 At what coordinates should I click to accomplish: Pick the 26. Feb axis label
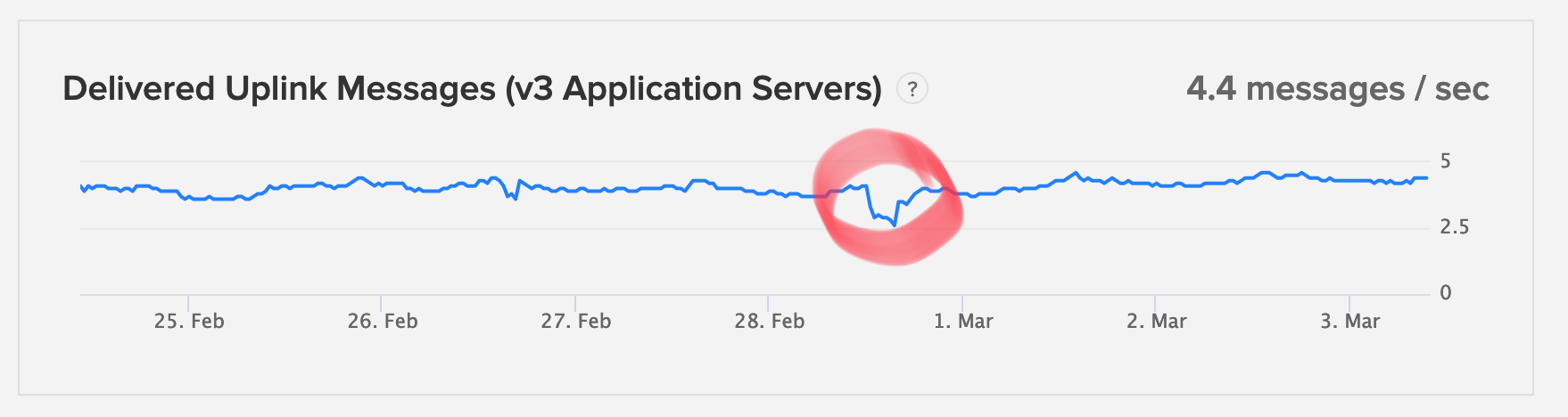click(383, 321)
